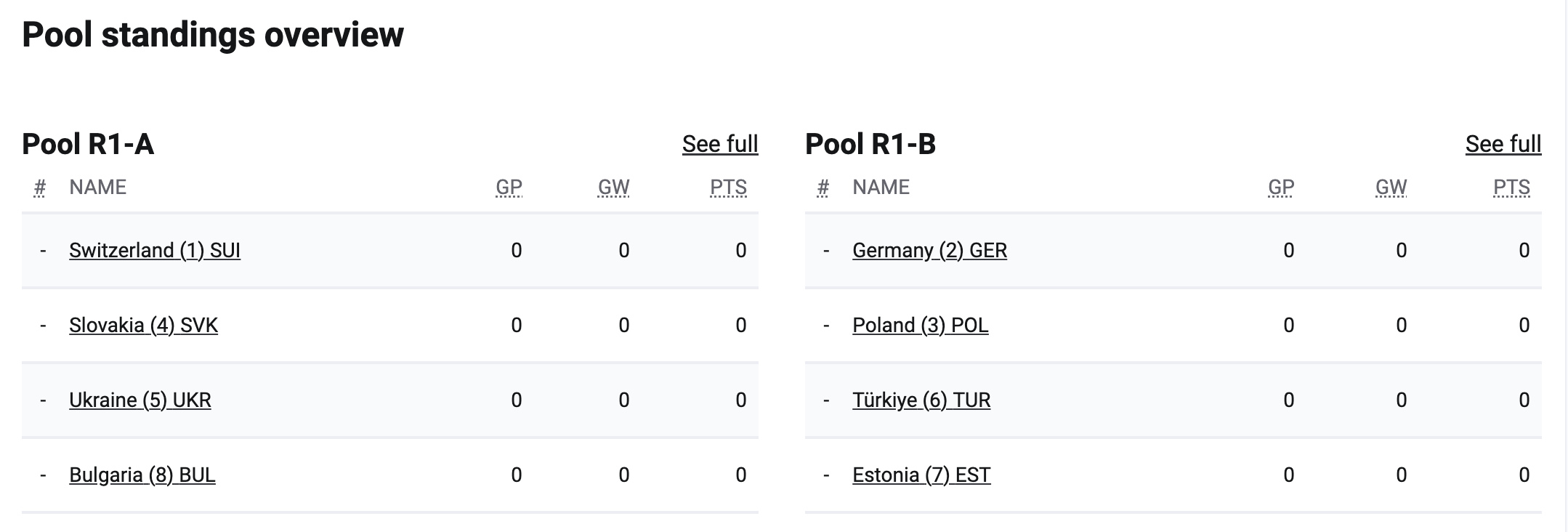
Task: Click PTS column header in Pool R1-B
Action: [x=1511, y=188]
